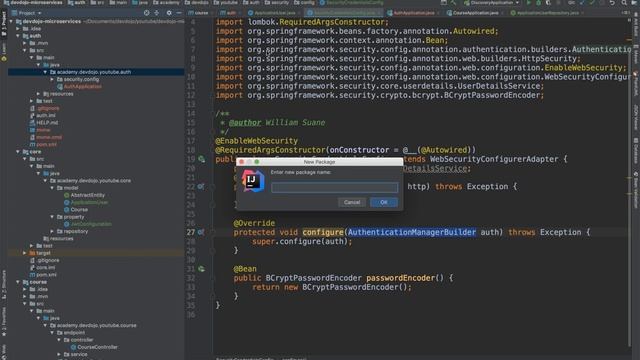Collapse the academy.devdojo.youtube.auth package
Viewport: 640px width, 360px height.
(x=45, y=72)
